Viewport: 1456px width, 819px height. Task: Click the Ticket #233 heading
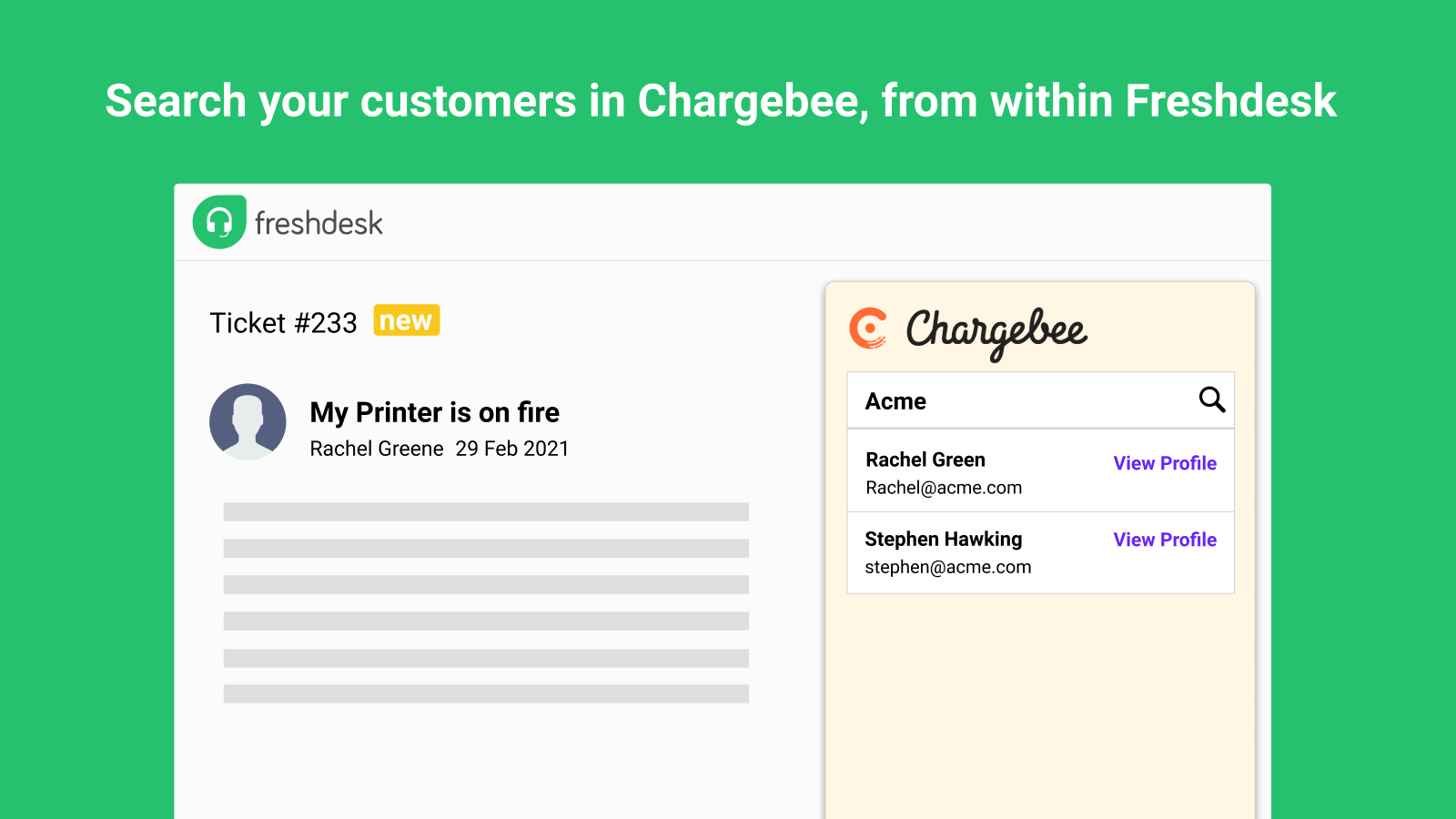283,323
